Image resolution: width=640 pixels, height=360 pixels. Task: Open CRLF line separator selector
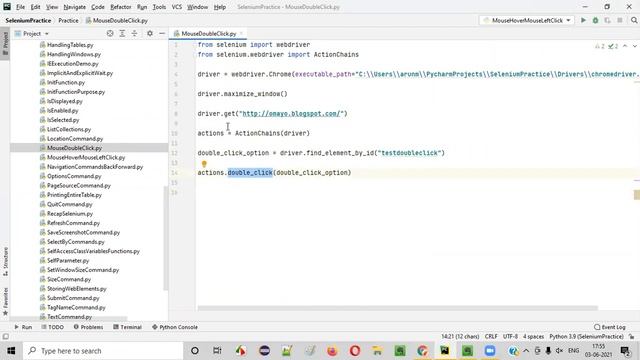click(491, 337)
